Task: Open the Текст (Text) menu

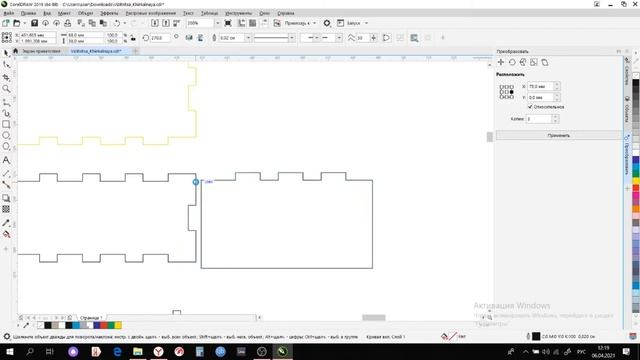Action: [x=188, y=13]
